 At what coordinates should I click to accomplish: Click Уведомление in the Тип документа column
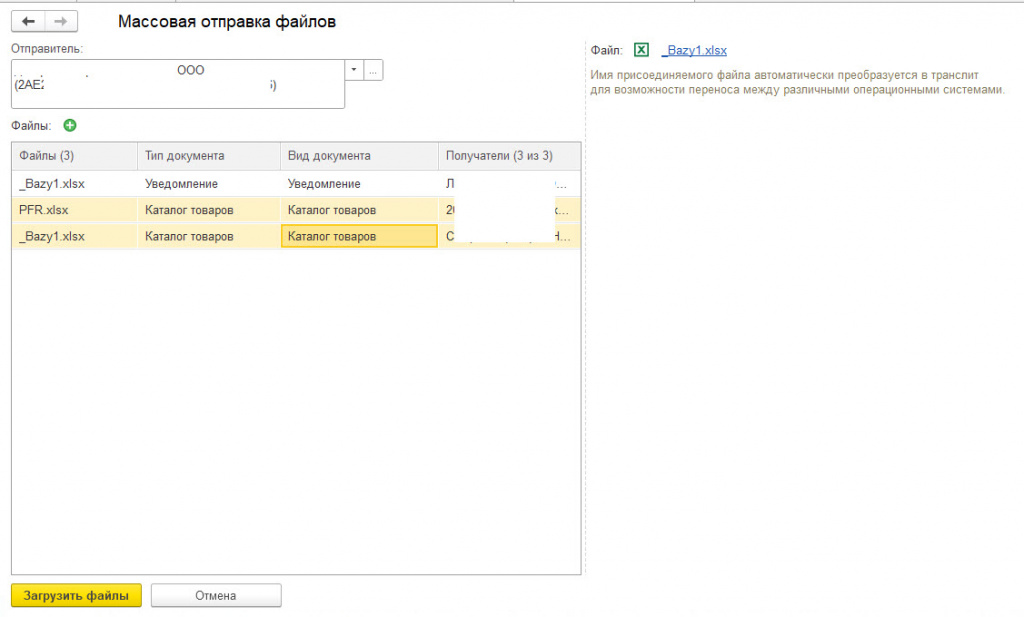coord(209,184)
